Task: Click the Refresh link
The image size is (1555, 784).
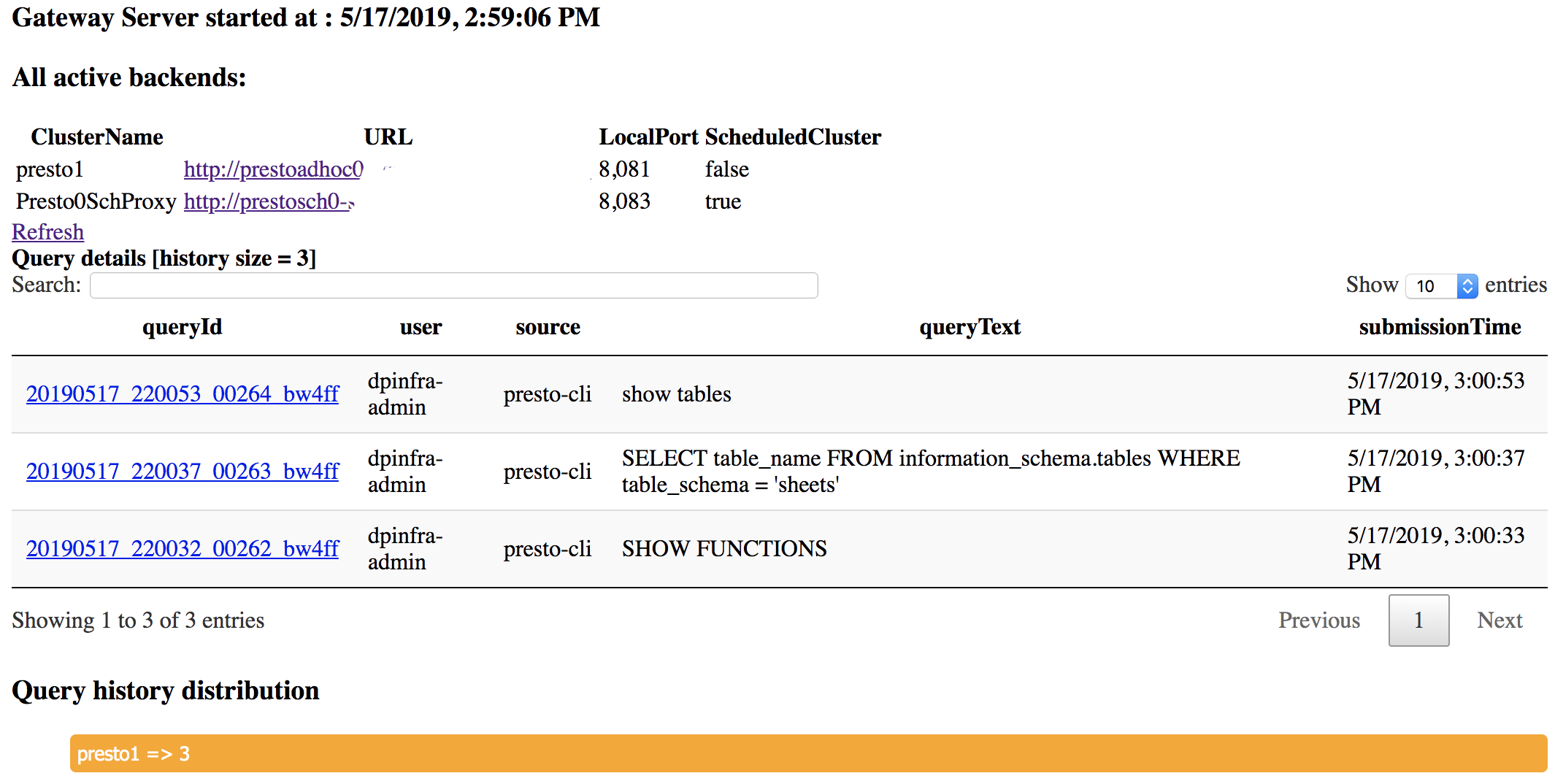Action: click(x=48, y=232)
